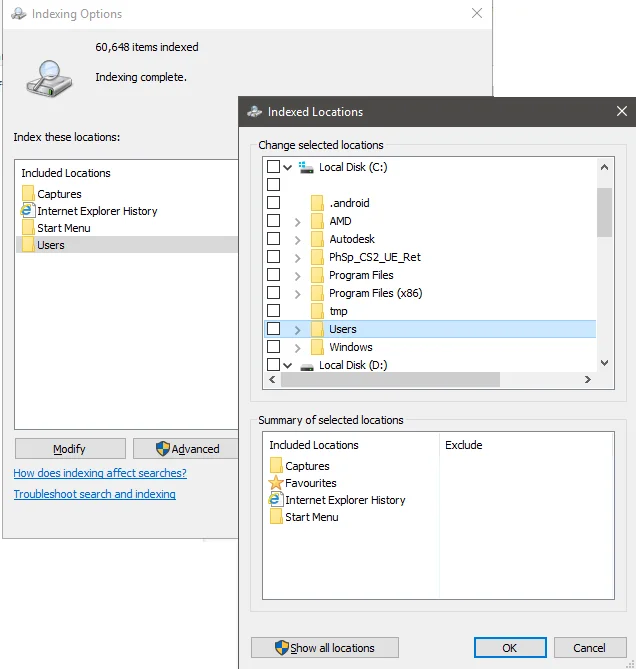The width and height of the screenshot is (636, 669).
Task: Click Captures folder icon in summary list
Action: point(276,465)
